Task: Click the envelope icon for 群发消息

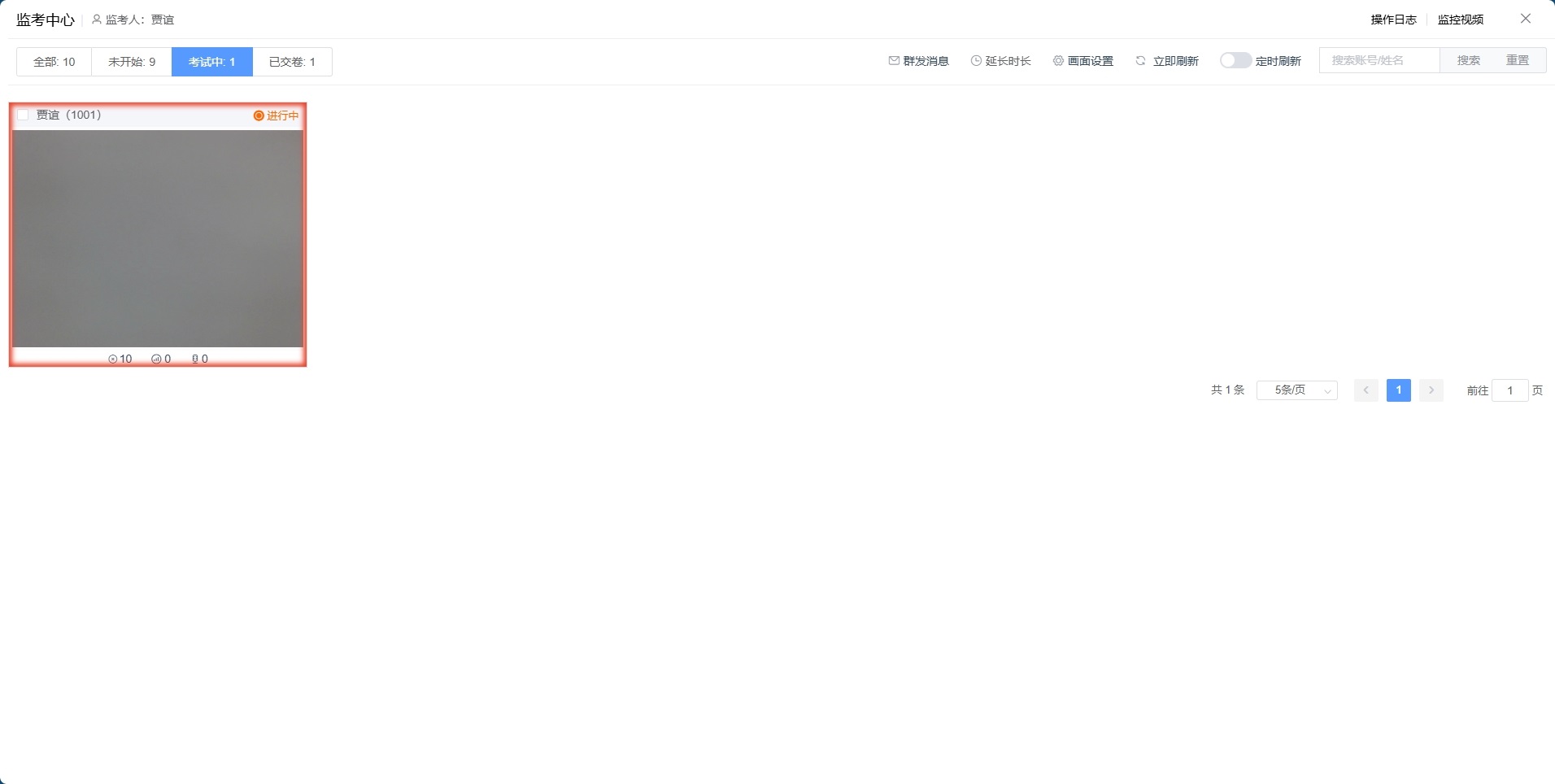Action: [894, 61]
